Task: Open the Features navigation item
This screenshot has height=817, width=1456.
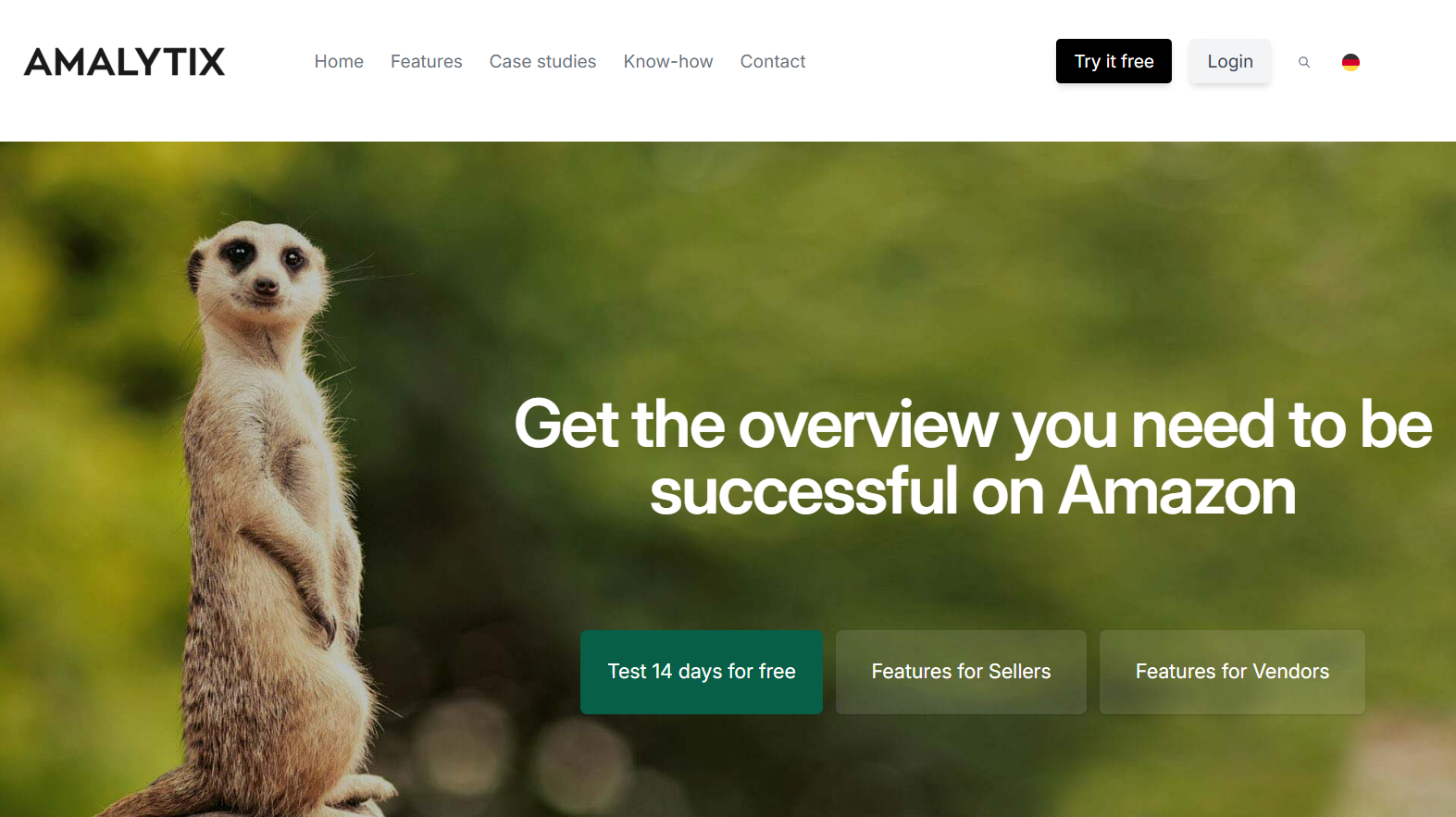Action: point(426,61)
